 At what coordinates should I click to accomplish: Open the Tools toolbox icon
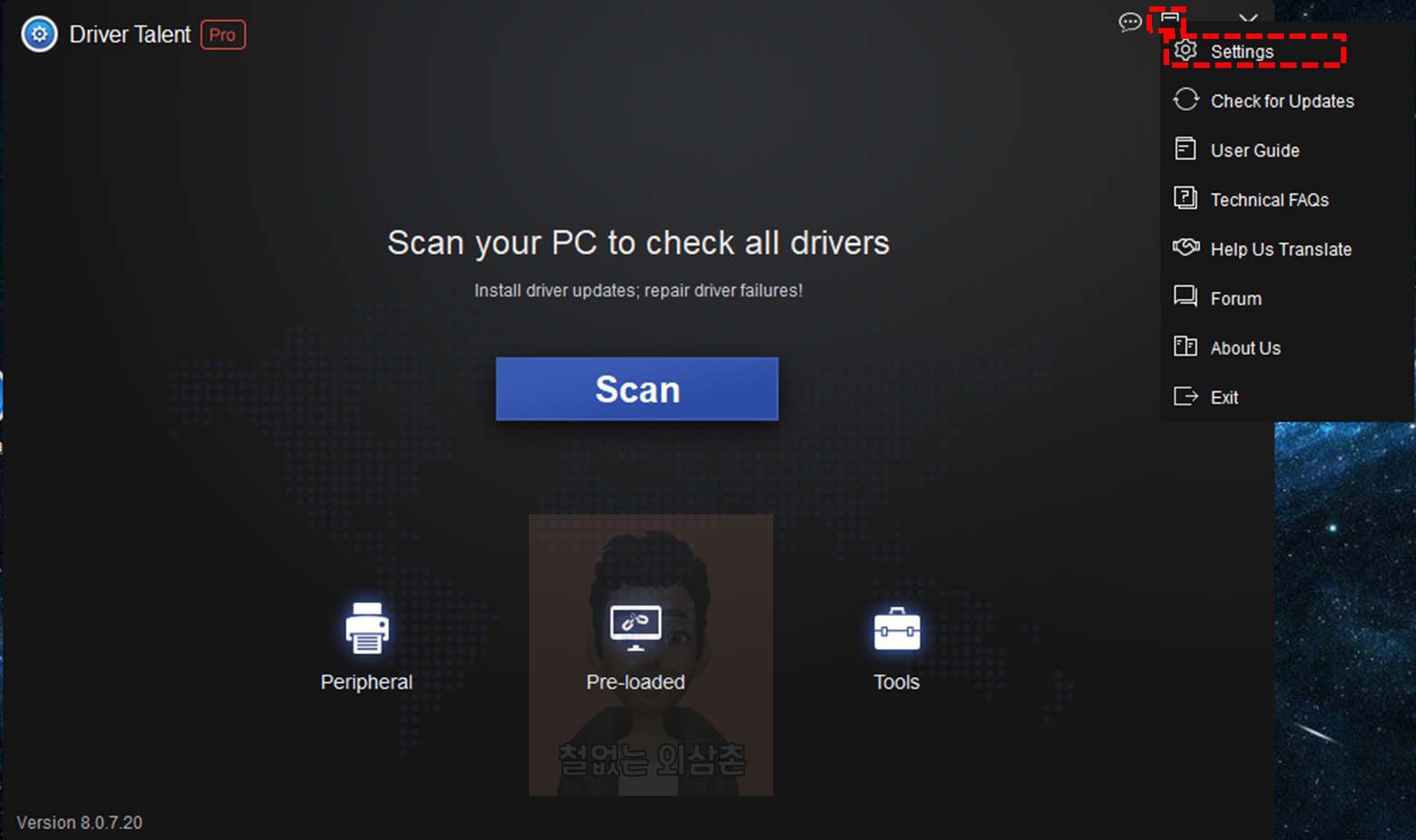[897, 629]
